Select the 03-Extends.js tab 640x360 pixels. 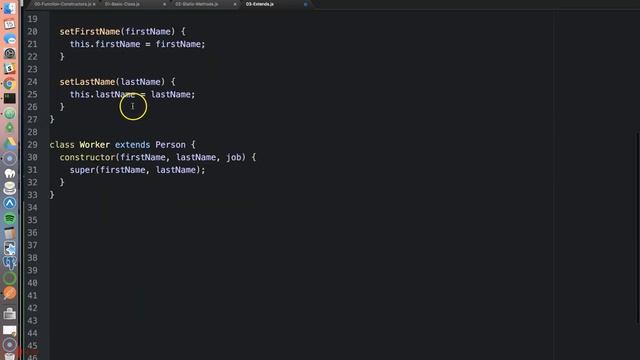pos(260,4)
